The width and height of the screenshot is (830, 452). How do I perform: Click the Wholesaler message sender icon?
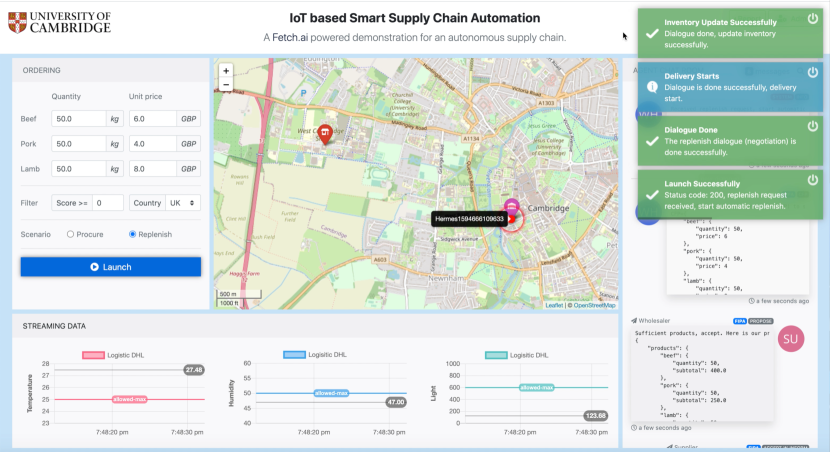pos(634,321)
